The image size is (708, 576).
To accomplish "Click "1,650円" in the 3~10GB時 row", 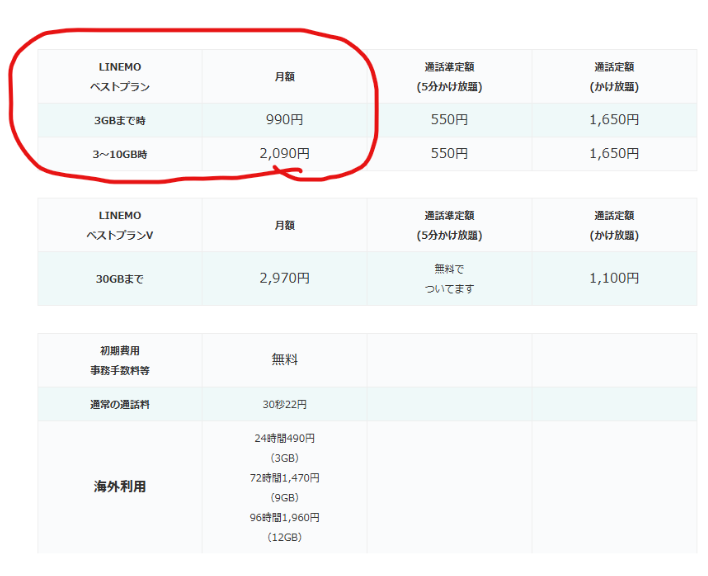I will click(614, 153).
